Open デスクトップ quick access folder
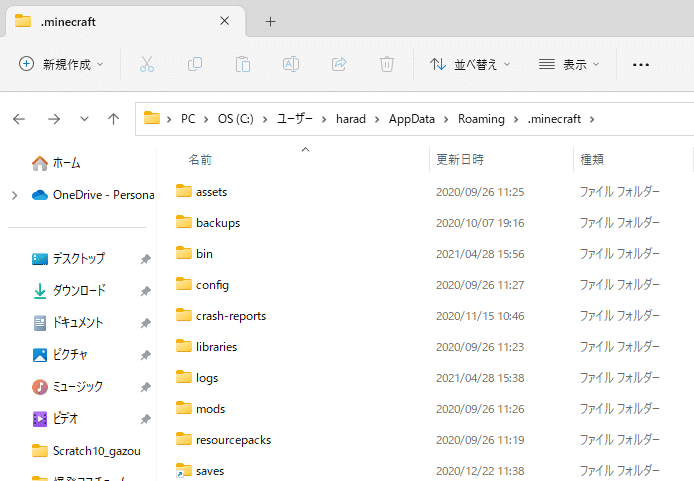694x481 pixels. [x=69, y=258]
